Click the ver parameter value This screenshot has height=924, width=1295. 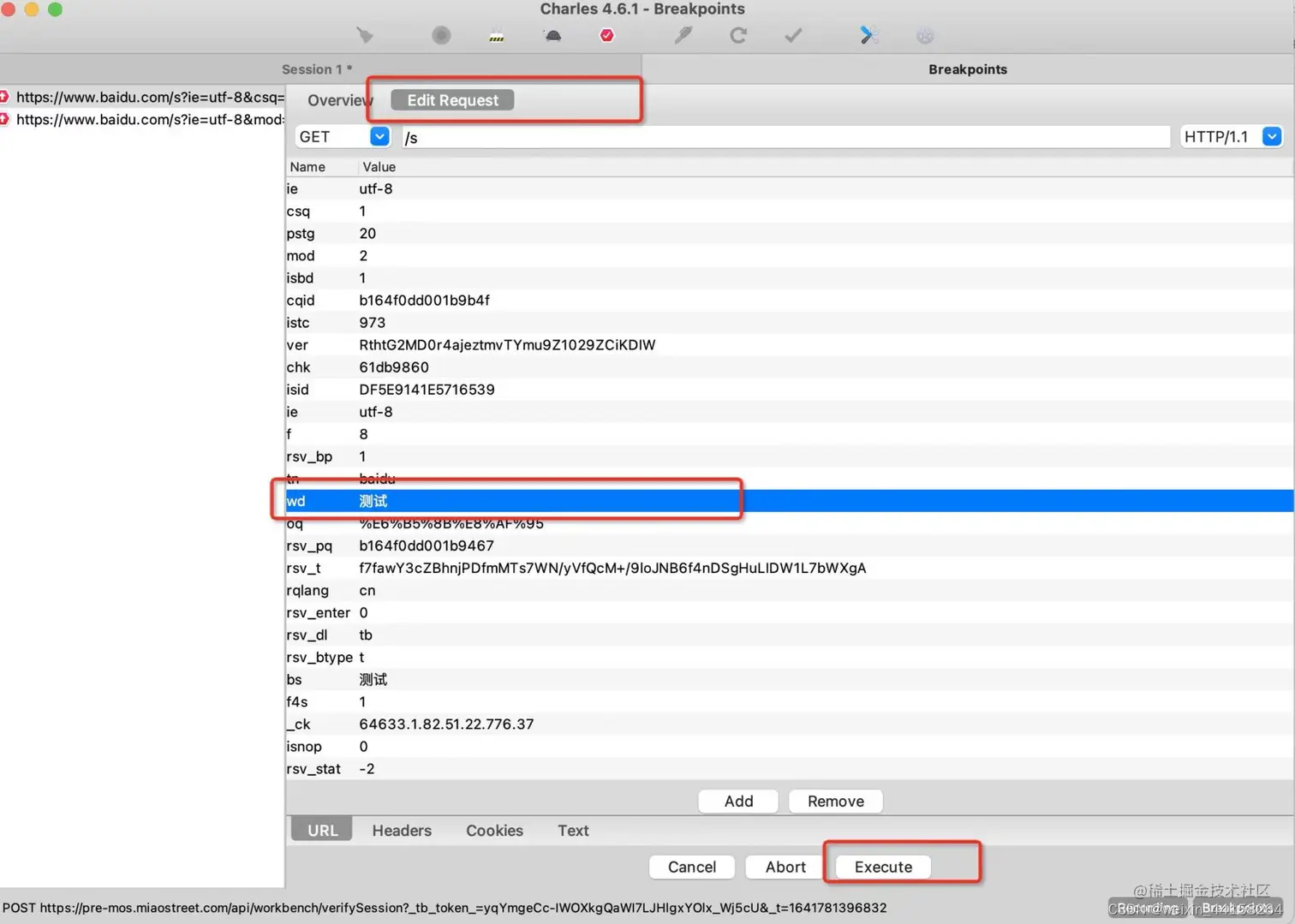click(x=507, y=345)
